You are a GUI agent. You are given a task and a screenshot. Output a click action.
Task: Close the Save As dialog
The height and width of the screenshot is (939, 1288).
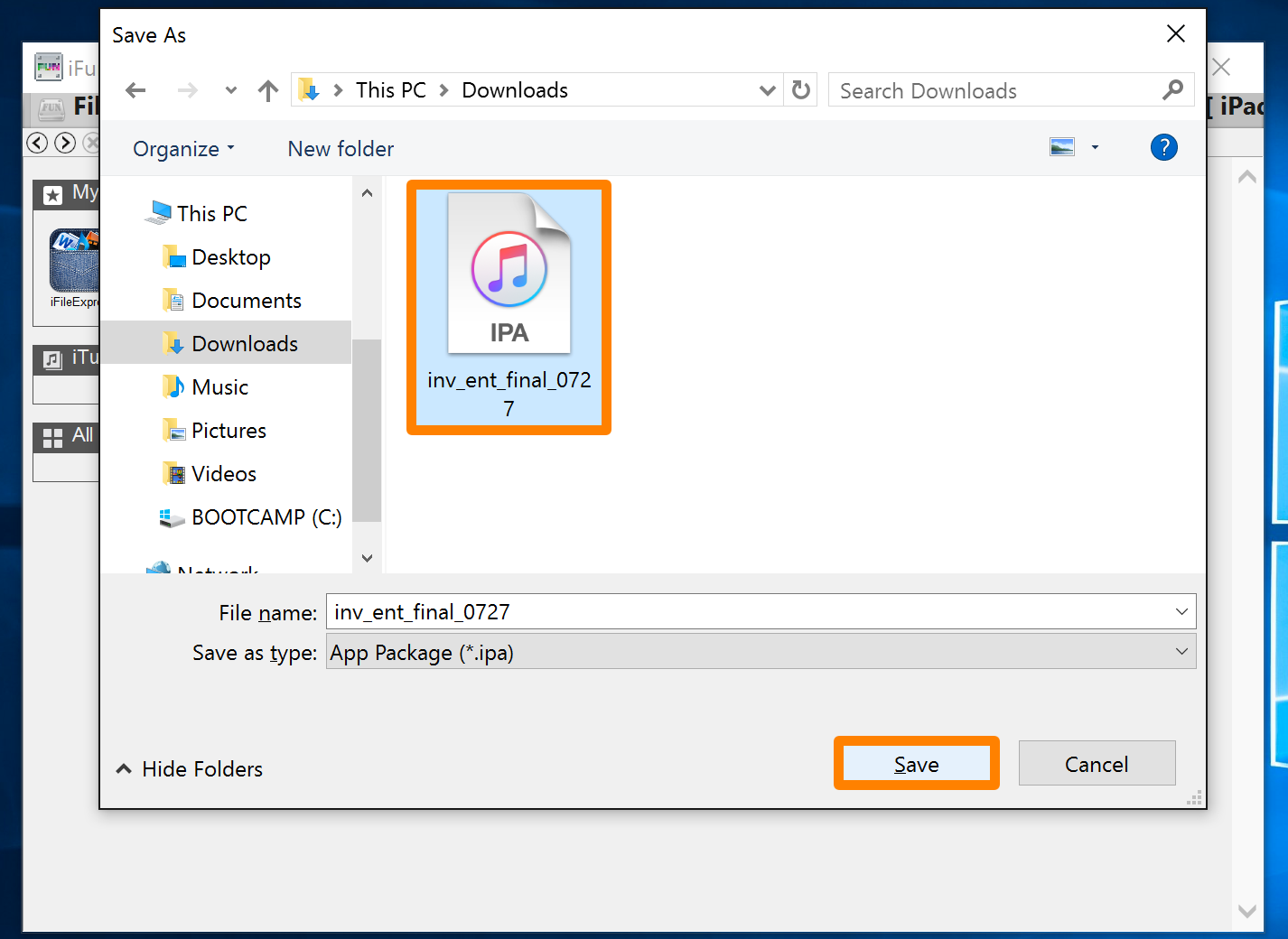[x=1176, y=34]
